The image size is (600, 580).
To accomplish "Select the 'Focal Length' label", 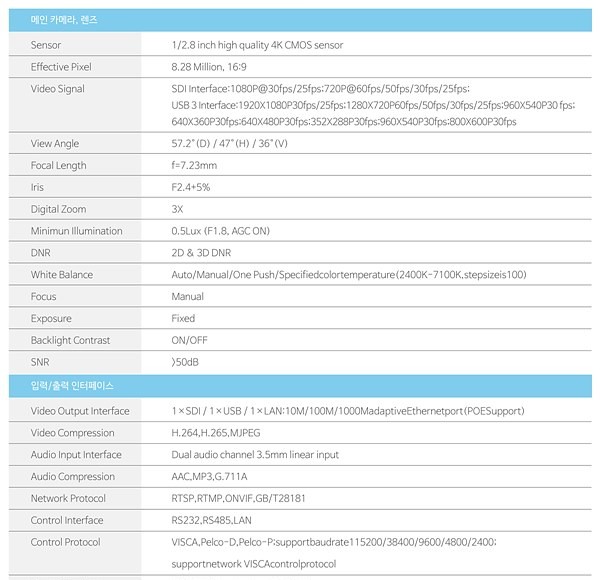I will click(x=58, y=165).
